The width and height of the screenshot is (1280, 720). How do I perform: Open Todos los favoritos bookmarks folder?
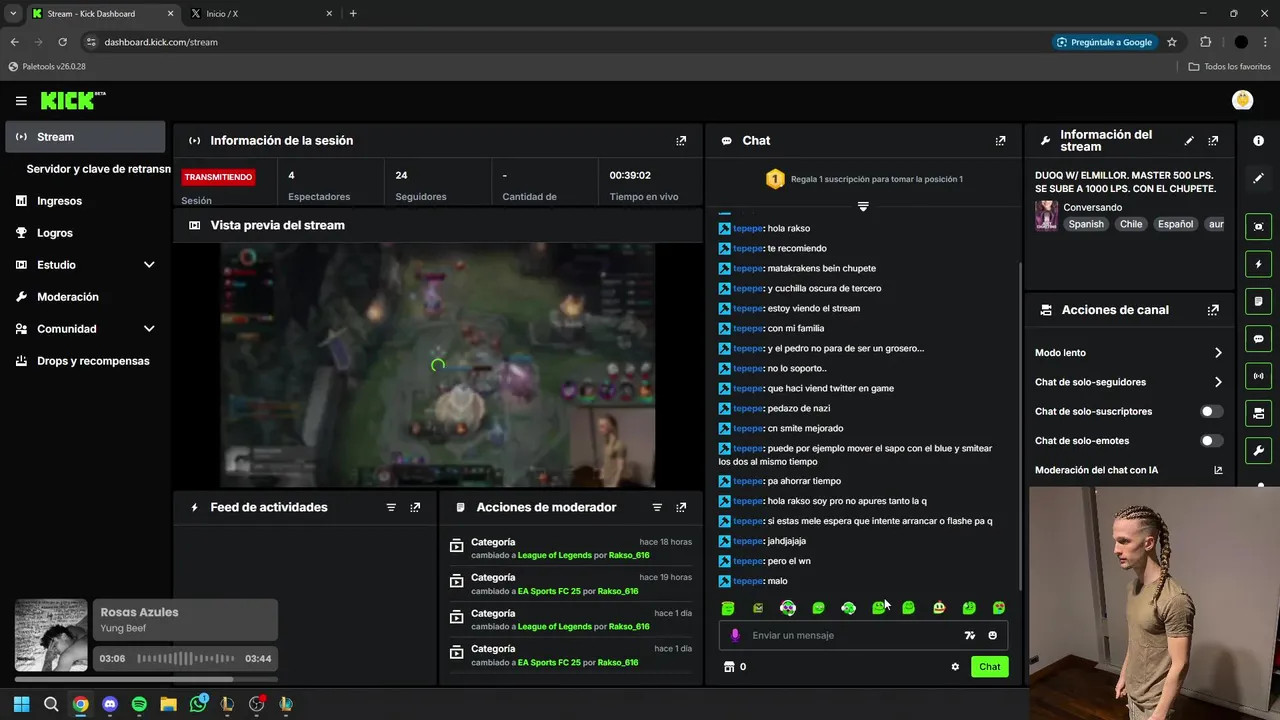pyautogui.click(x=1229, y=67)
